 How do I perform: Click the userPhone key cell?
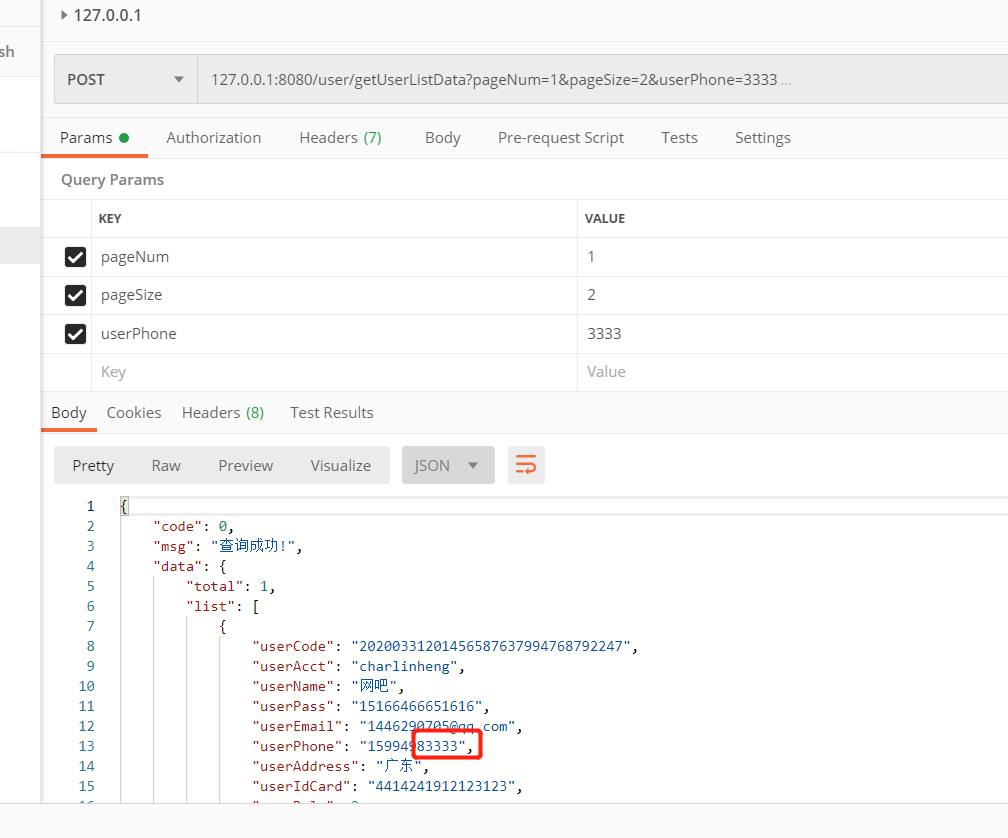click(x=334, y=334)
